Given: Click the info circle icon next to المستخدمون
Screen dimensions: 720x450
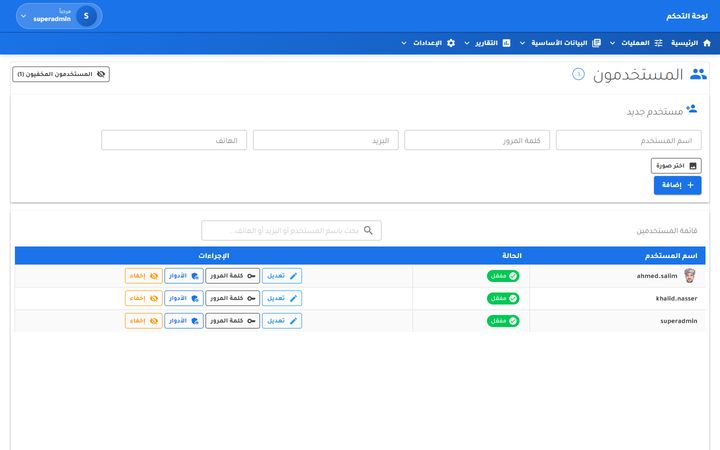Looking at the screenshot, I should click(579, 74).
